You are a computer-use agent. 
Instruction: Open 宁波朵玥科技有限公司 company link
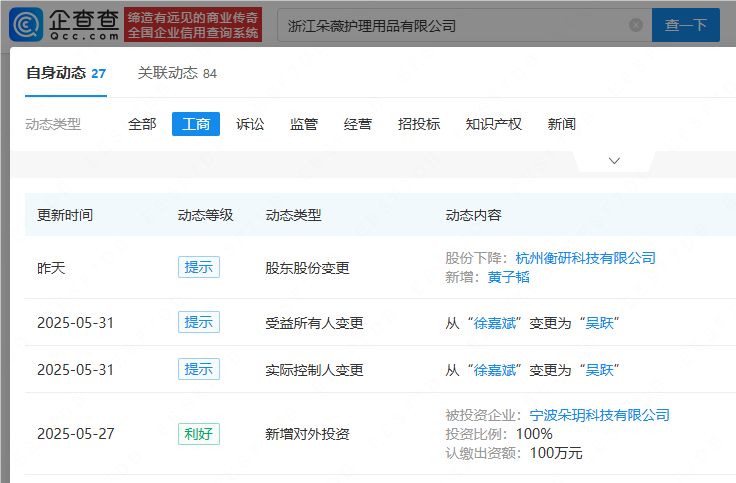tap(599, 415)
